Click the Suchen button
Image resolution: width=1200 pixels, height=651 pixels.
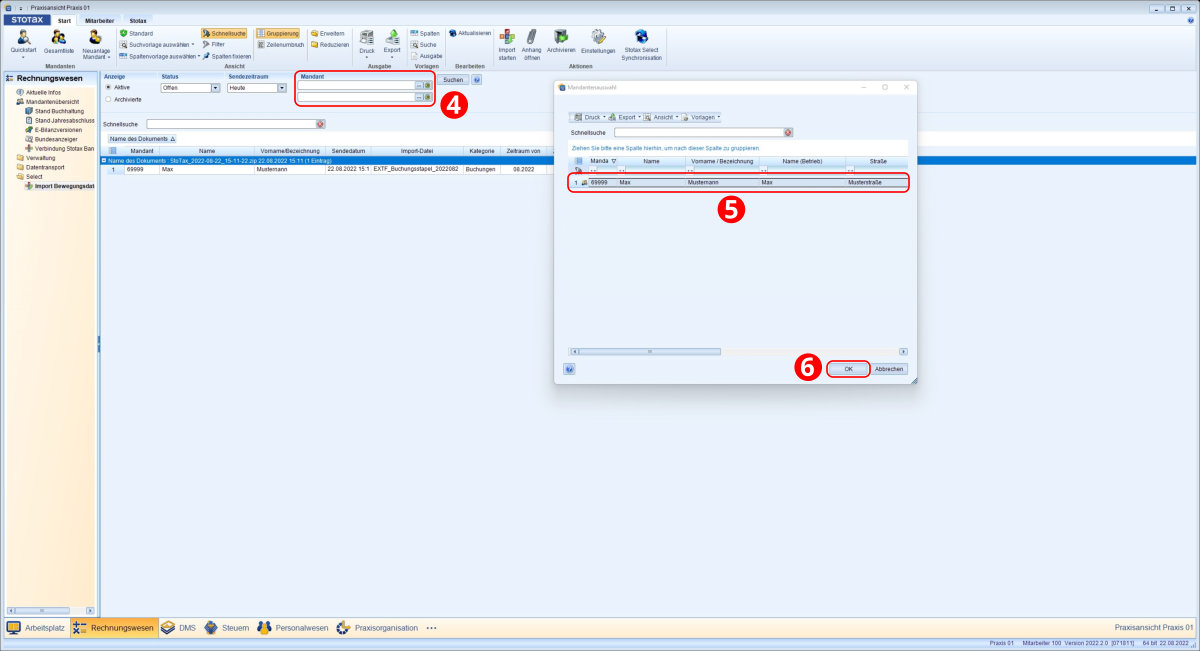(x=453, y=80)
